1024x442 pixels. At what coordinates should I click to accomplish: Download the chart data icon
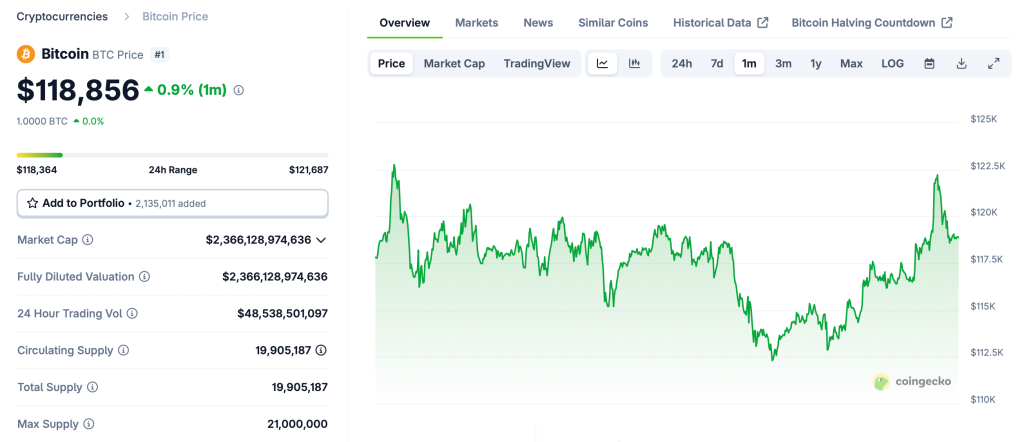(x=961, y=63)
